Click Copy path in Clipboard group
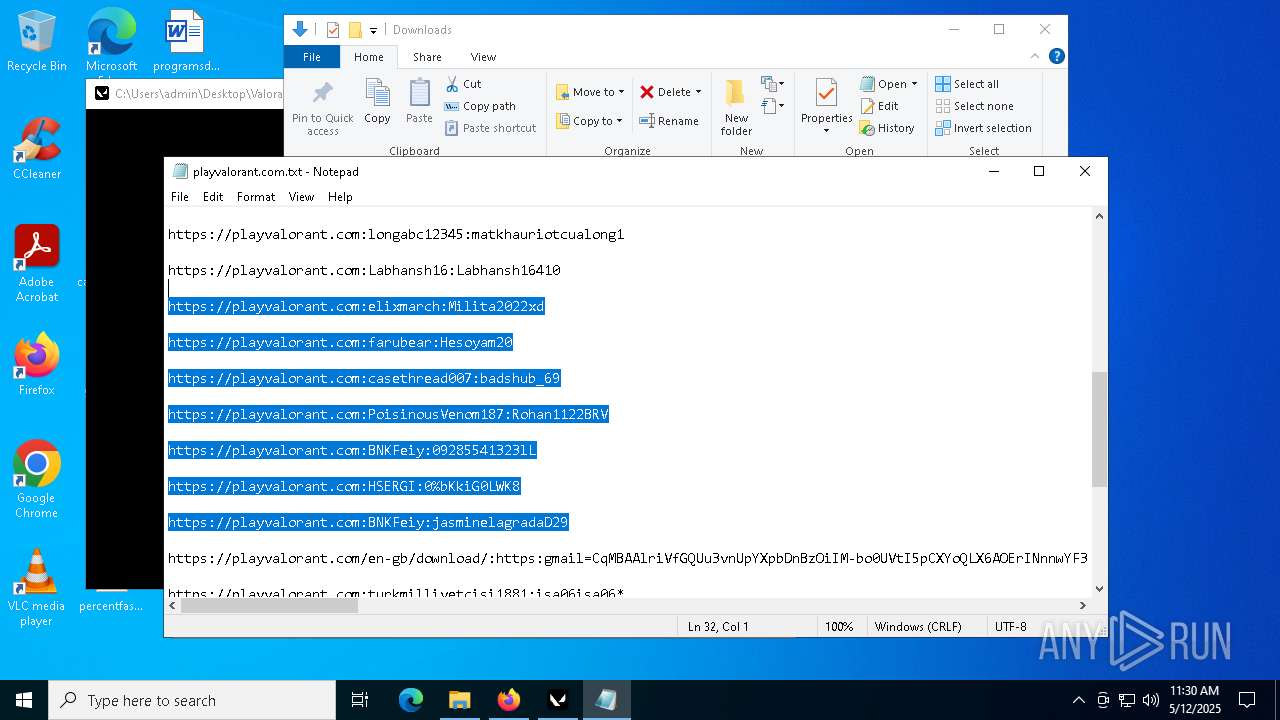1280x720 pixels. coord(480,106)
